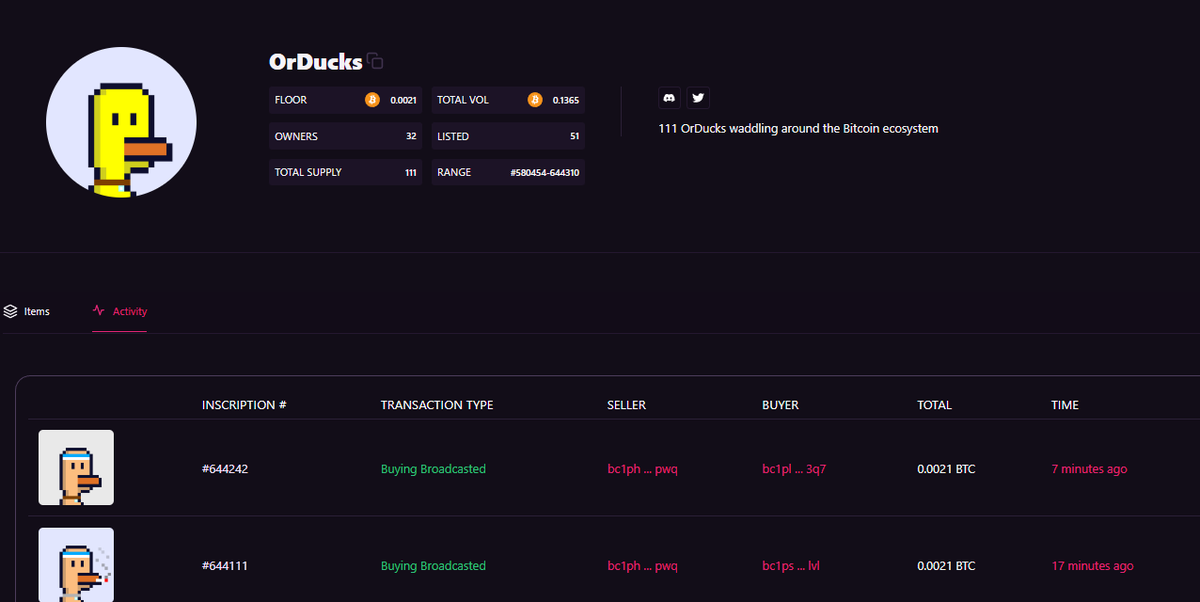Click the Bitcoin icon in the TOTAL VOL stat

535,100
